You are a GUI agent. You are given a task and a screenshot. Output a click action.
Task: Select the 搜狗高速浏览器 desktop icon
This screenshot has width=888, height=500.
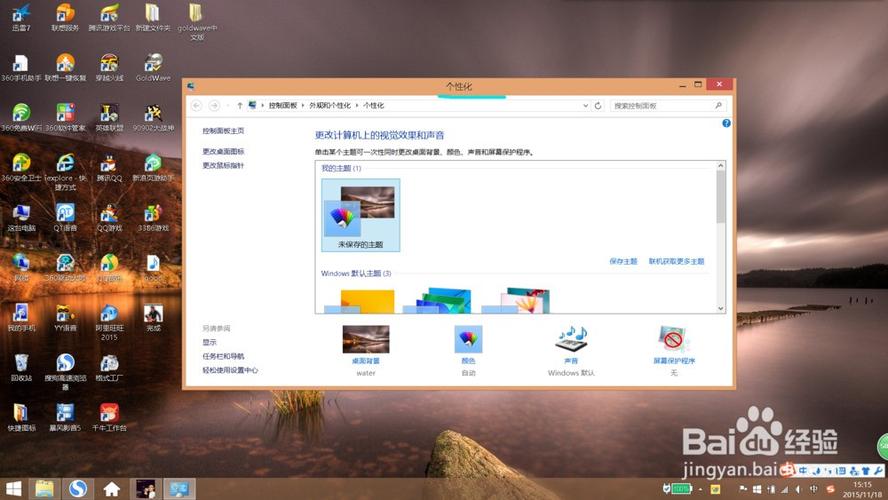(x=65, y=371)
